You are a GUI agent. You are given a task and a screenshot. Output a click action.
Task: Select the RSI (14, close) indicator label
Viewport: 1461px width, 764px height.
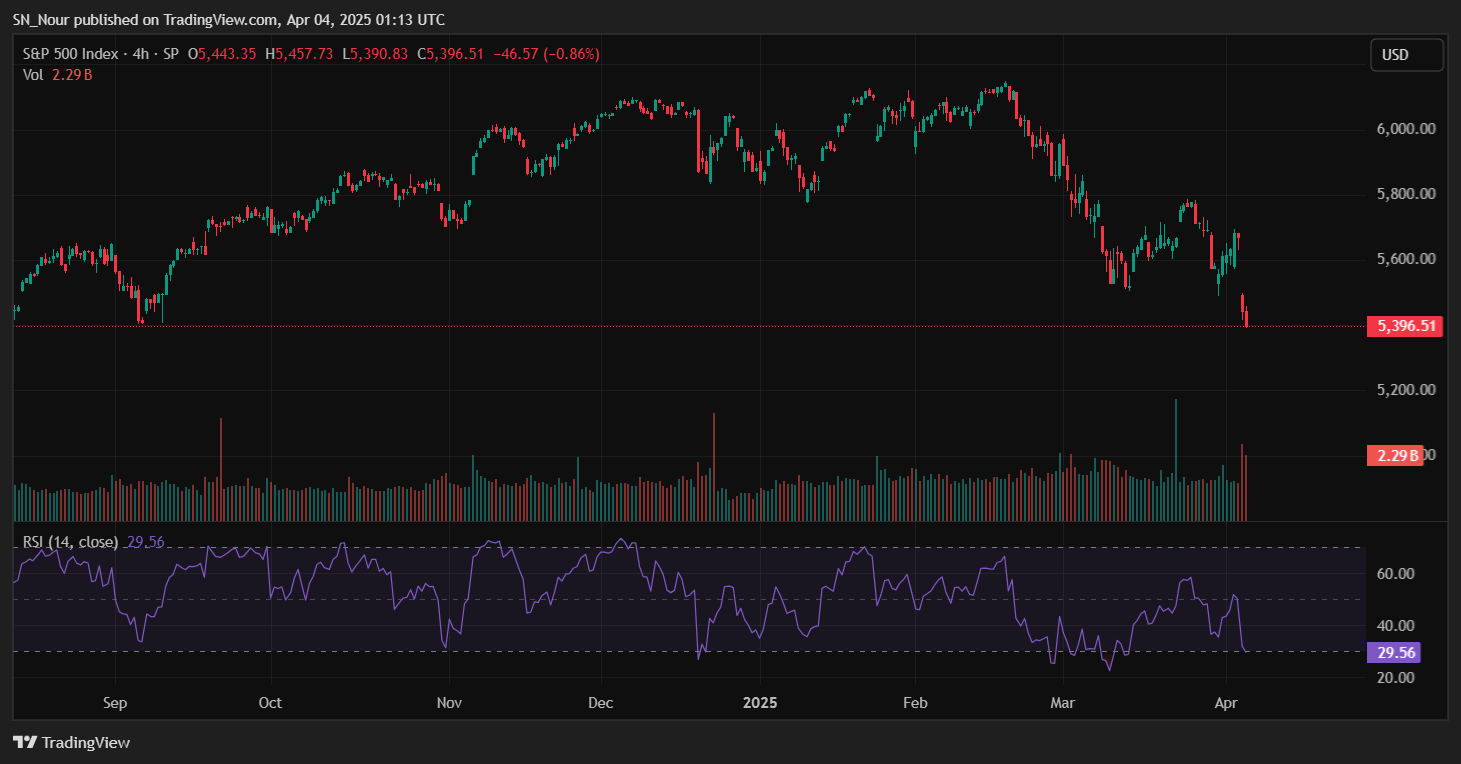pyautogui.click(x=71, y=542)
